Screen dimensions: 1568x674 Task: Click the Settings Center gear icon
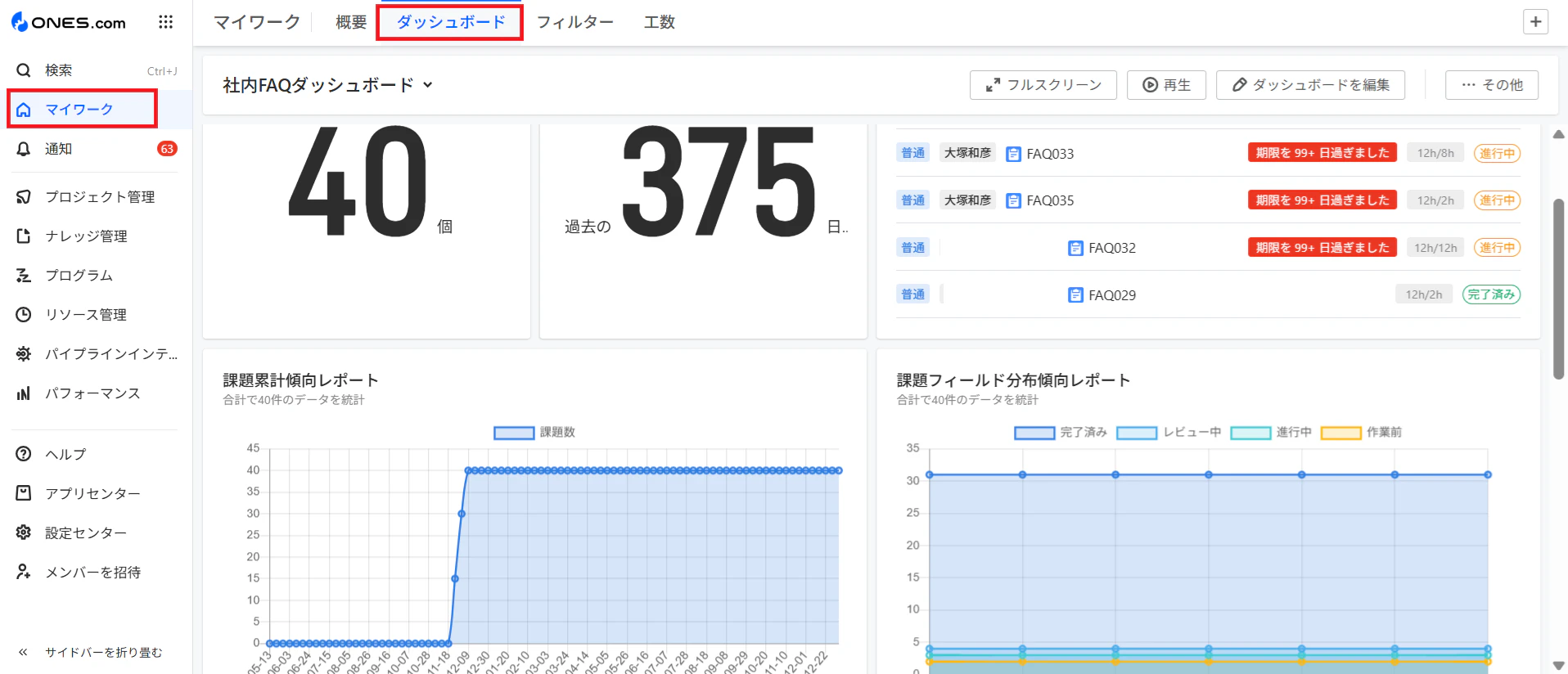point(24,532)
